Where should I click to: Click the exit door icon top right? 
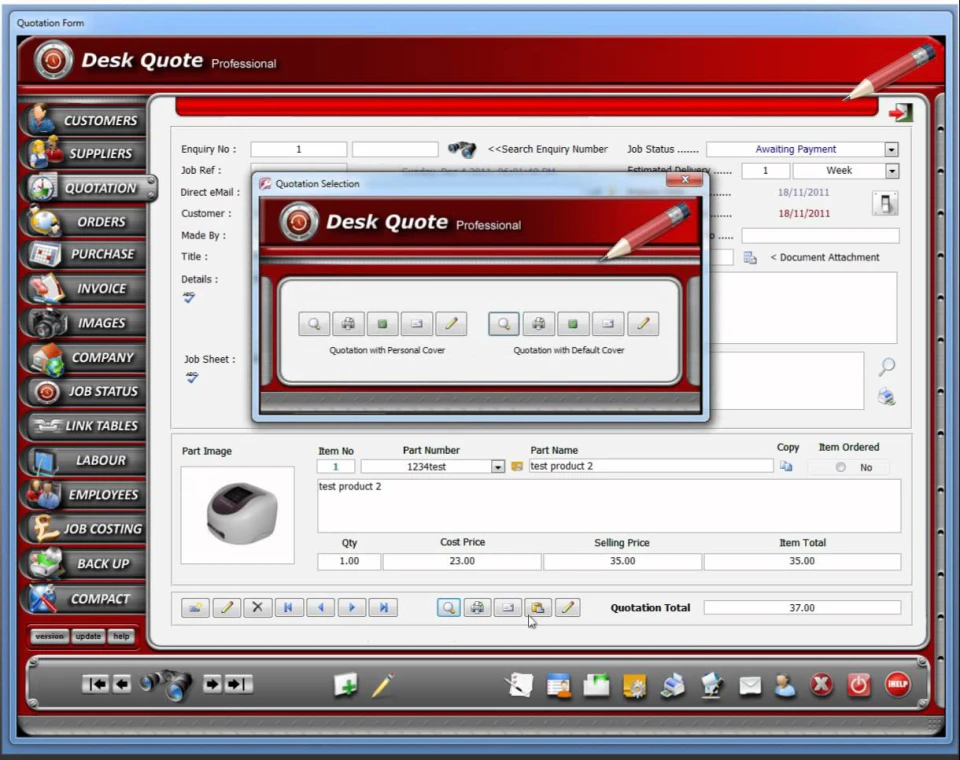(x=900, y=112)
